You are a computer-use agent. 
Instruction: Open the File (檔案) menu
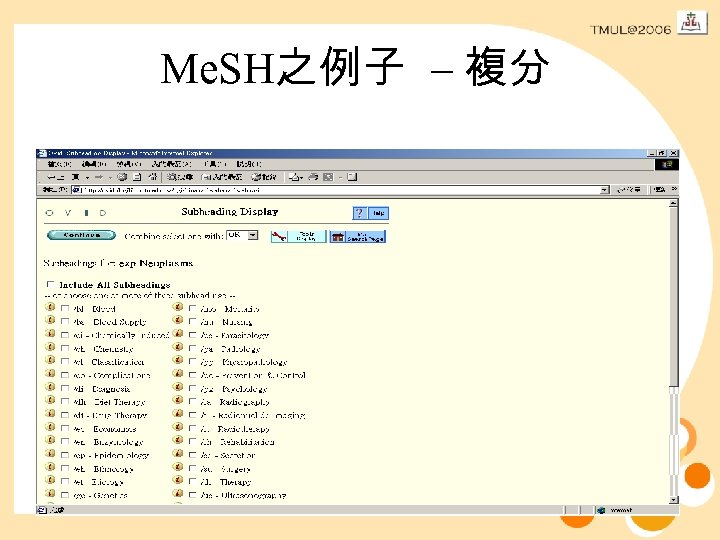(x=60, y=164)
